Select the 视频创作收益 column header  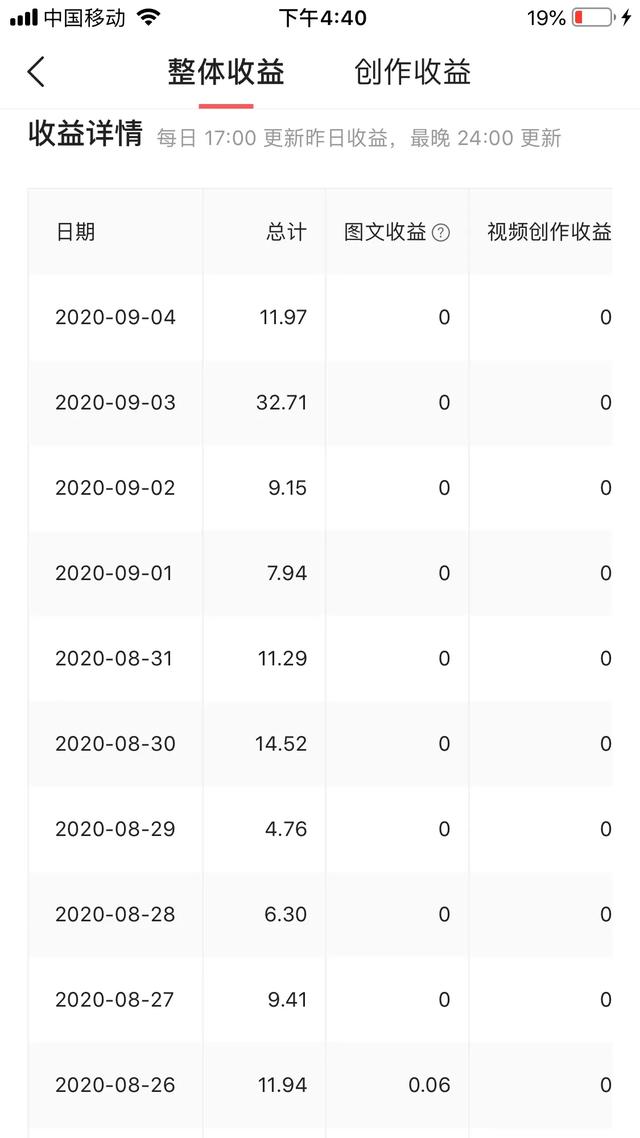tap(549, 232)
